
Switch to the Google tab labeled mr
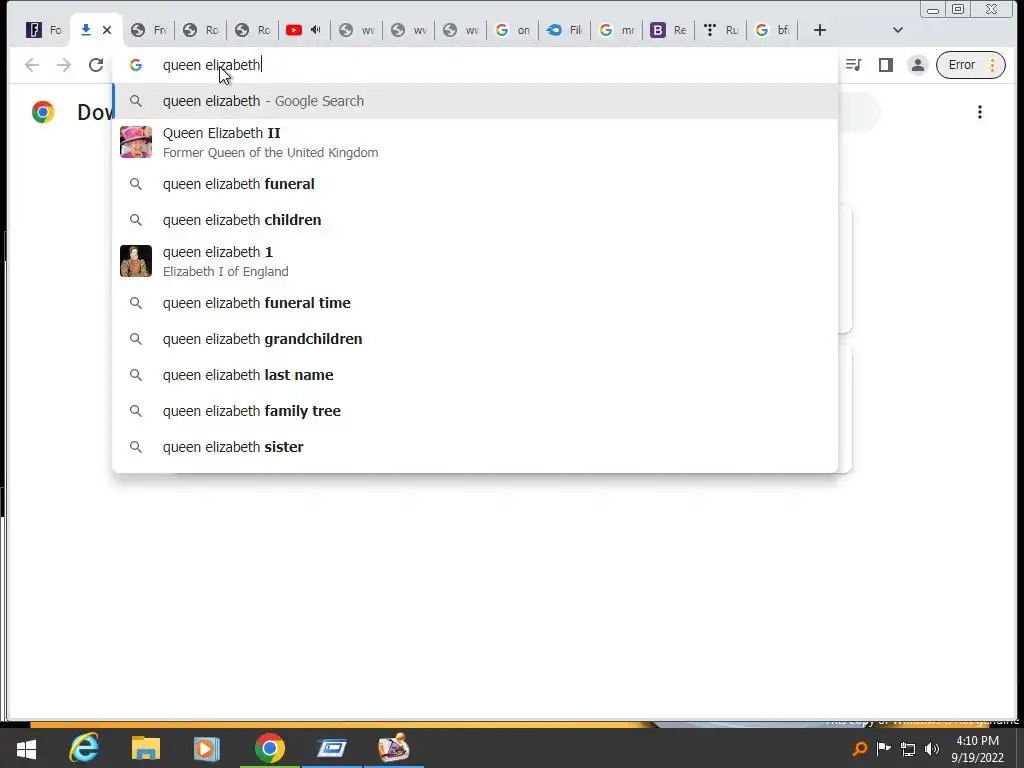tap(617, 30)
